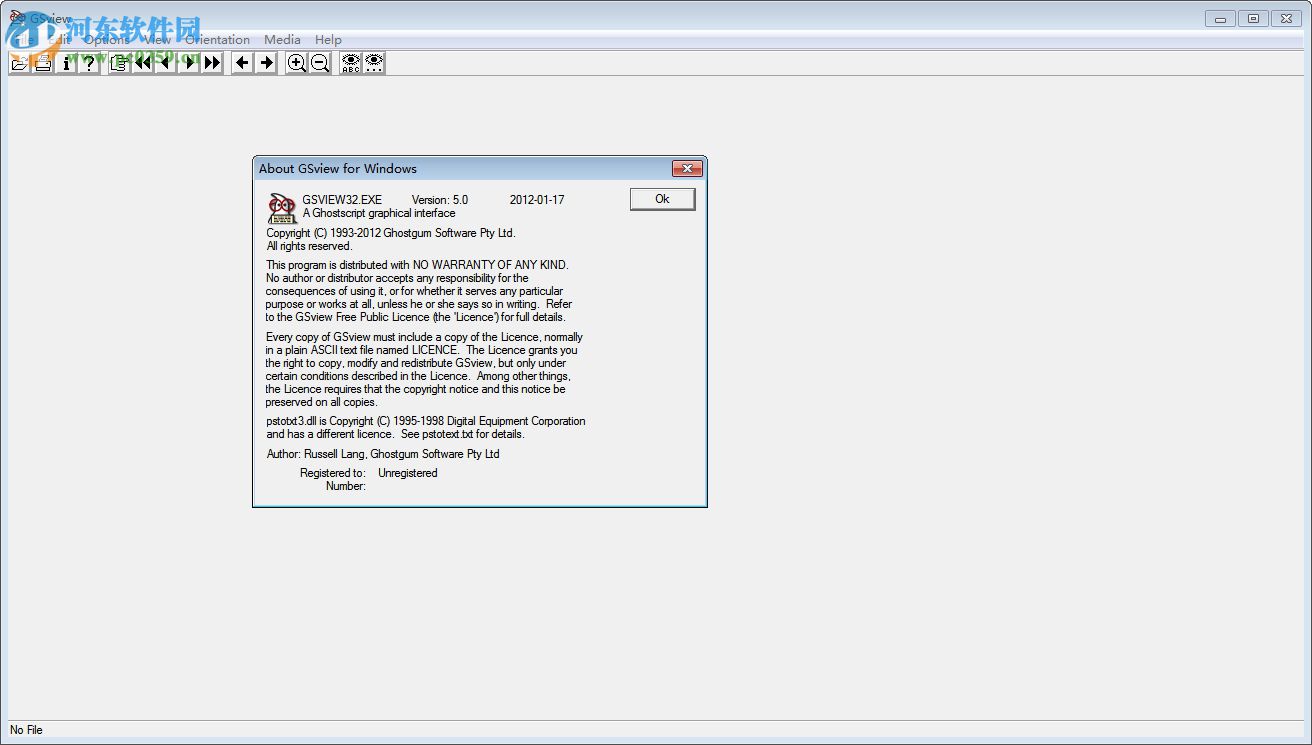1312x745 pixels.
Task: Zoom out using the magnifier minus icon
Action: pos(319,62)
